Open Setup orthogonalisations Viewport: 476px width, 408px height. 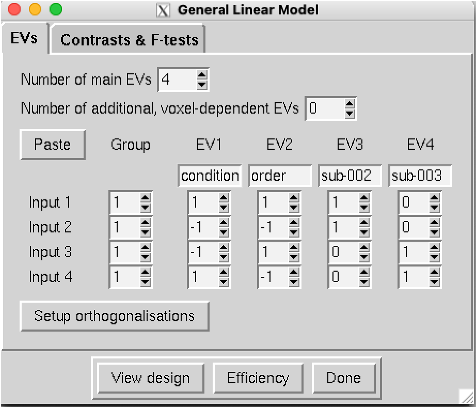pos(115,316)
